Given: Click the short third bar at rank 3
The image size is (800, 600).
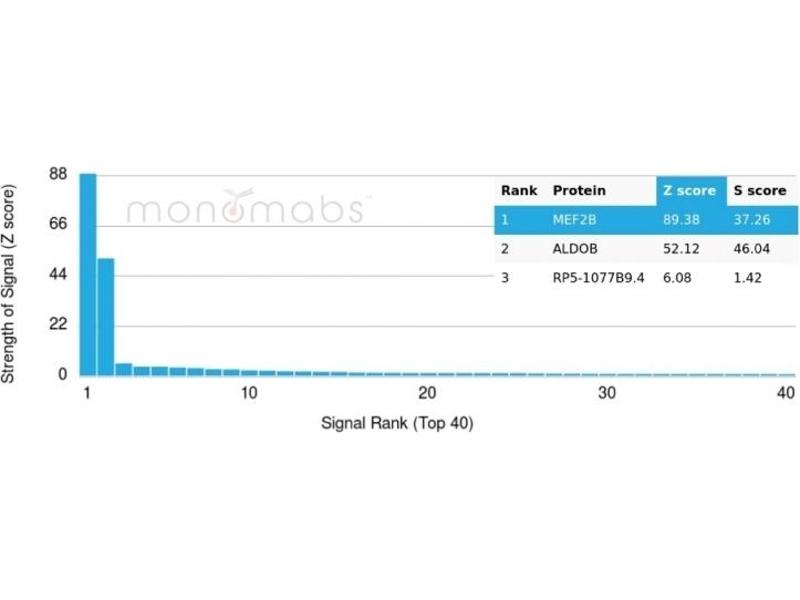Looking at the screenshot, I should click(124, 370).
